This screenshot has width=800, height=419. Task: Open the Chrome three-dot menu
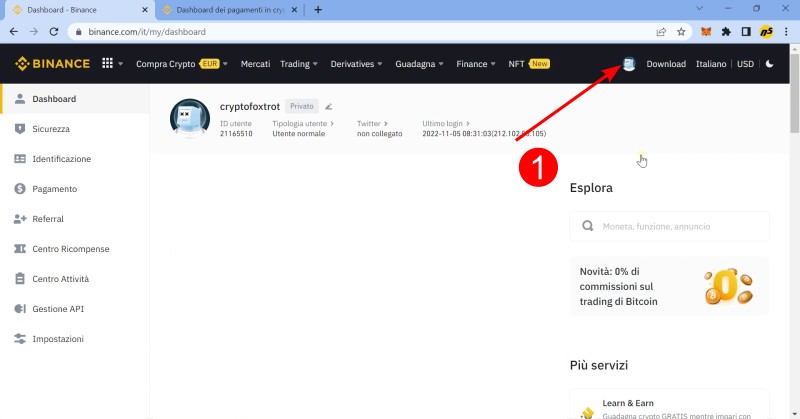pyautogui.click(x=786, y=32)
